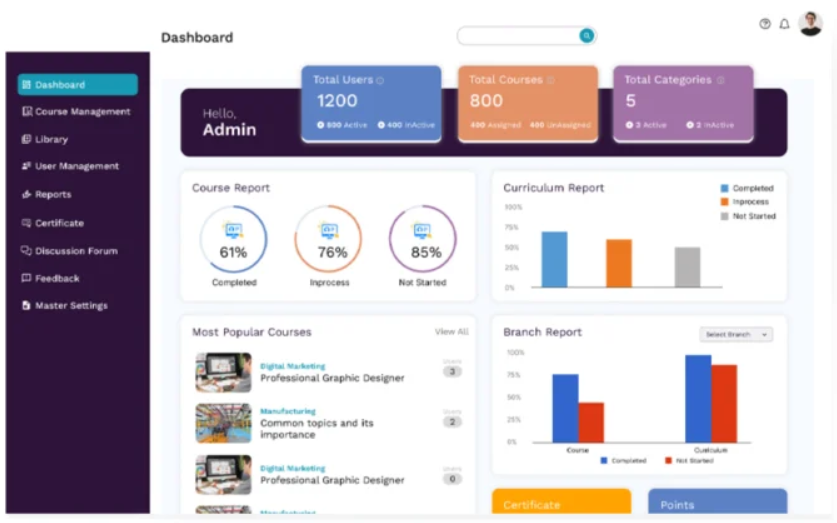Click the Total Courses info icon
This screenshot has height=523, width=837.
(550, 80)
